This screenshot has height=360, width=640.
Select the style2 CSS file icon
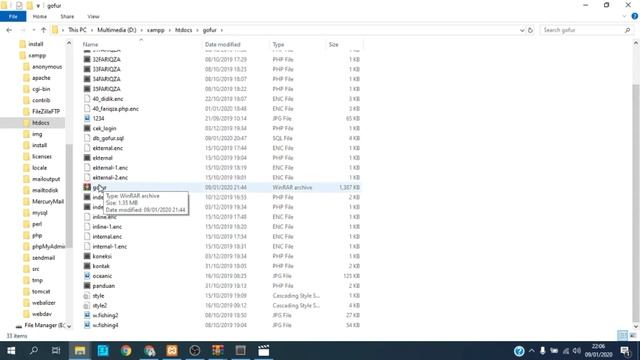click(x=87, y=305)
